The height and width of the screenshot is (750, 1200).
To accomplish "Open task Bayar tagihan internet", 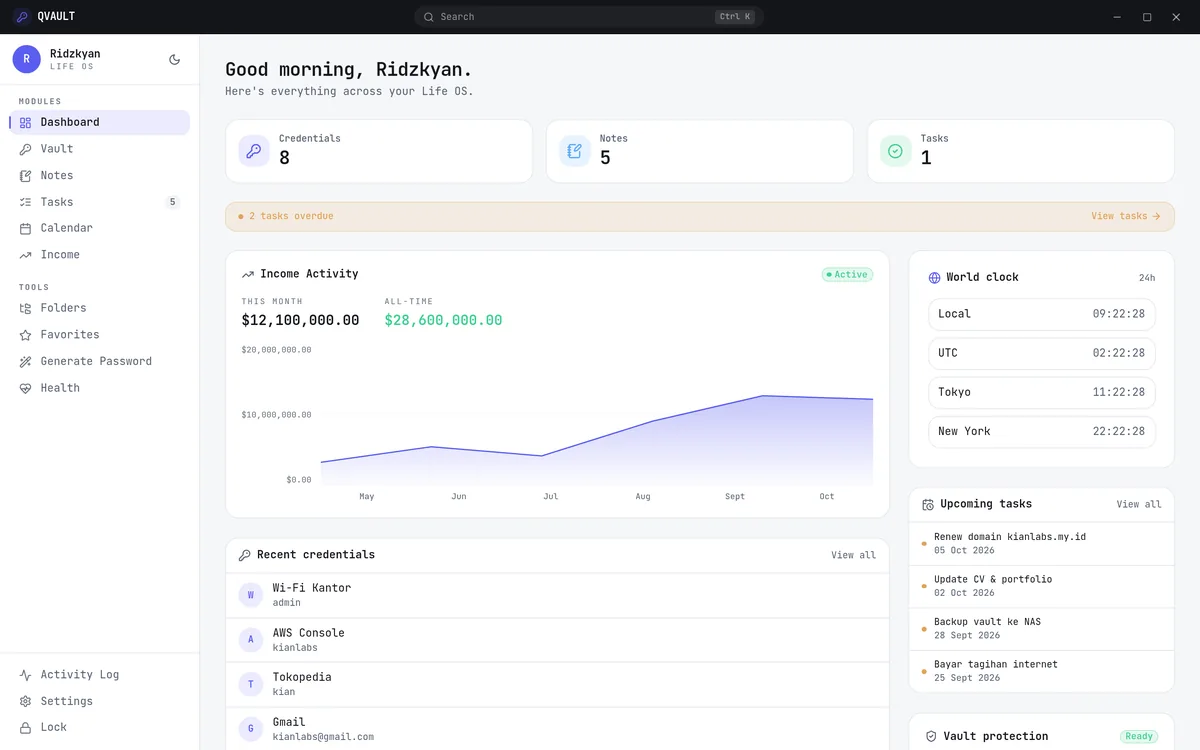I will 1041,671.
